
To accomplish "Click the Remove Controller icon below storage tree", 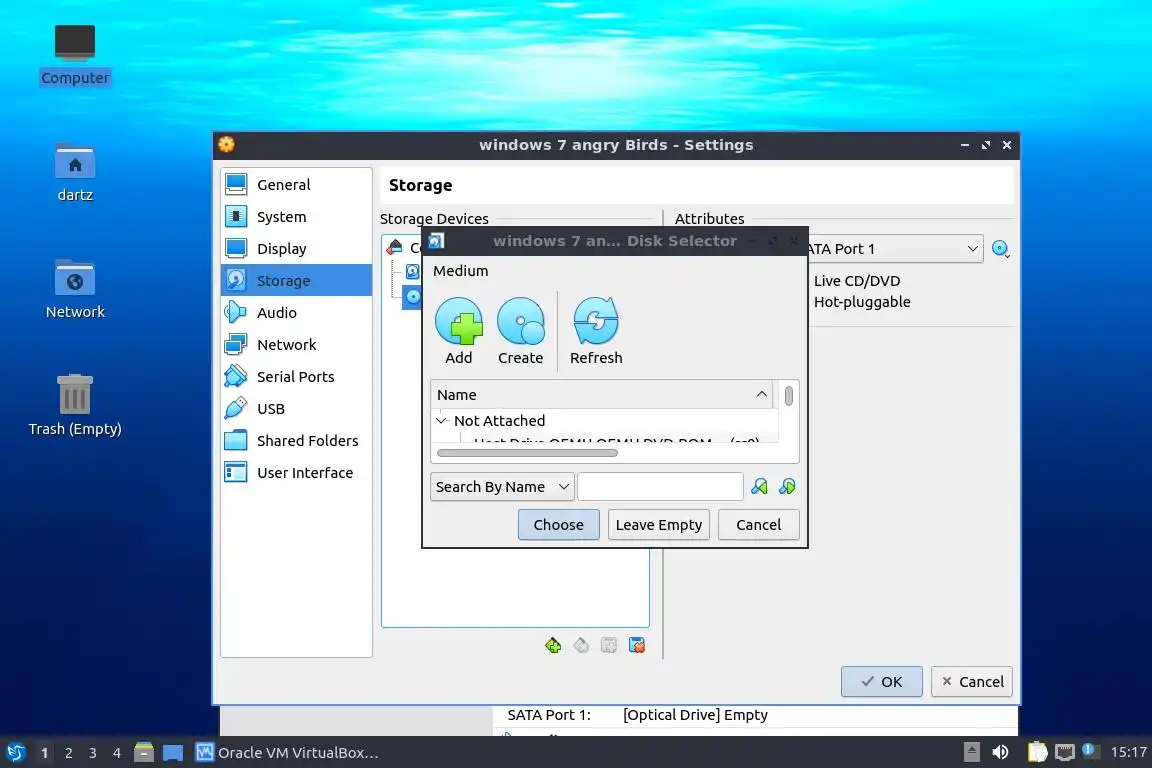I will 581,645.
